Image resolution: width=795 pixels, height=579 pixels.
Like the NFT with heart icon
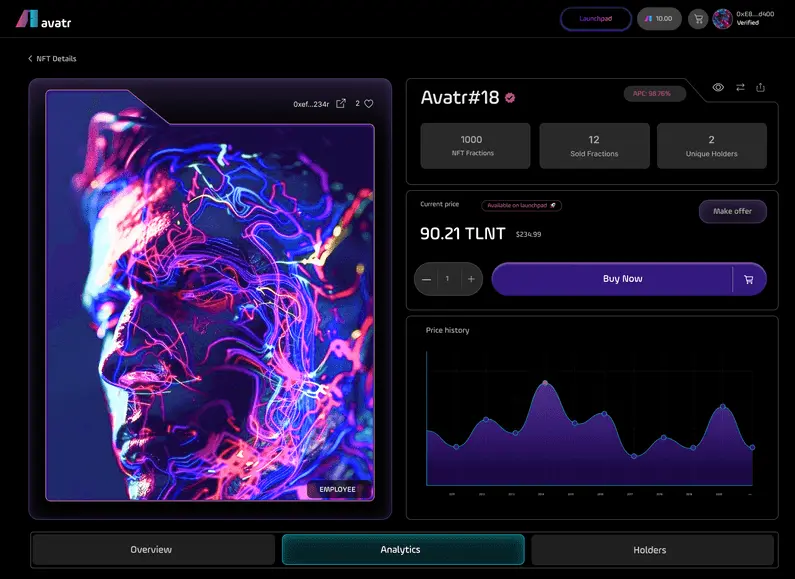pos(368,104)
